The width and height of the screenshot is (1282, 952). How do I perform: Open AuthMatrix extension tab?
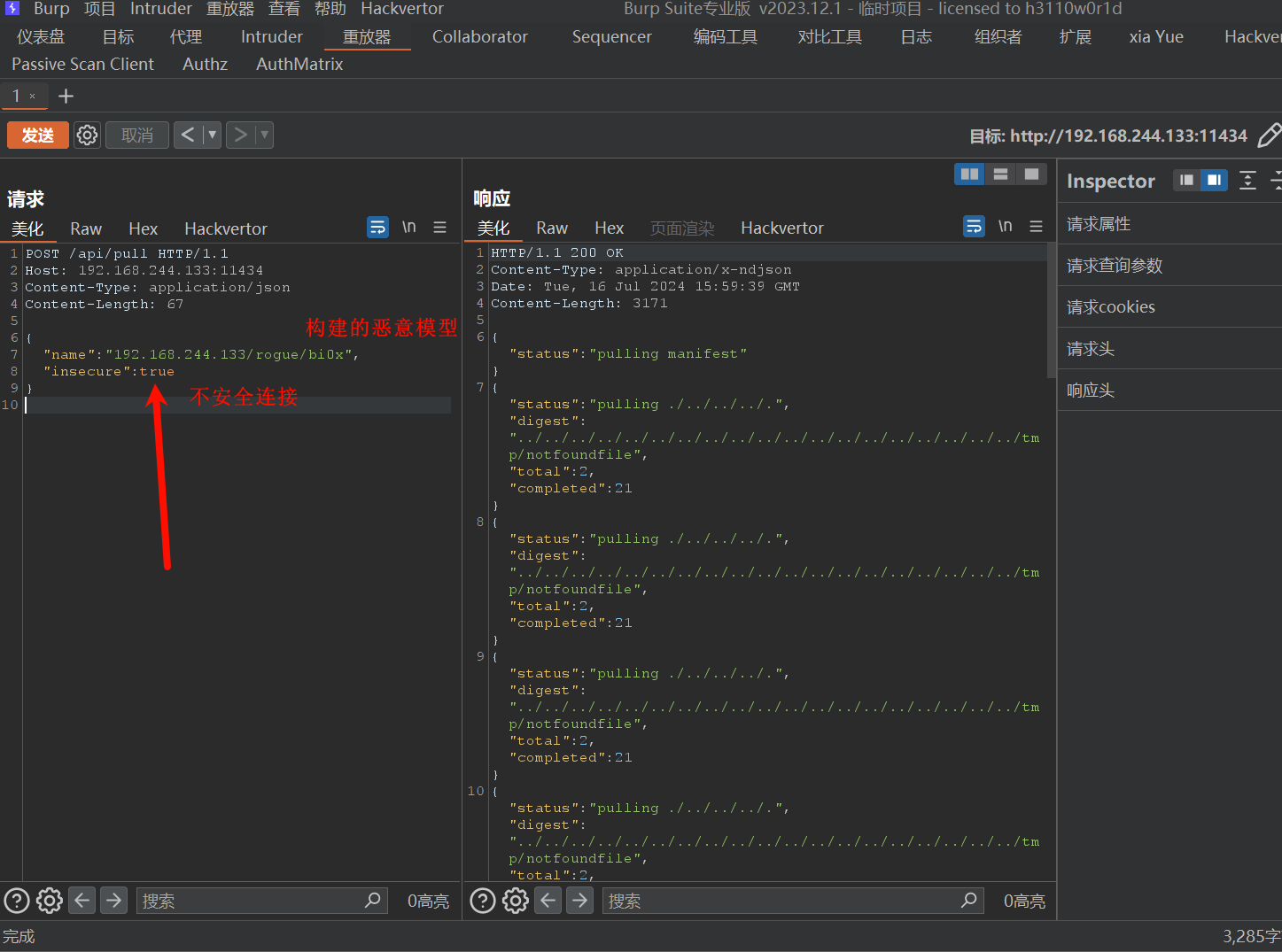299,64
